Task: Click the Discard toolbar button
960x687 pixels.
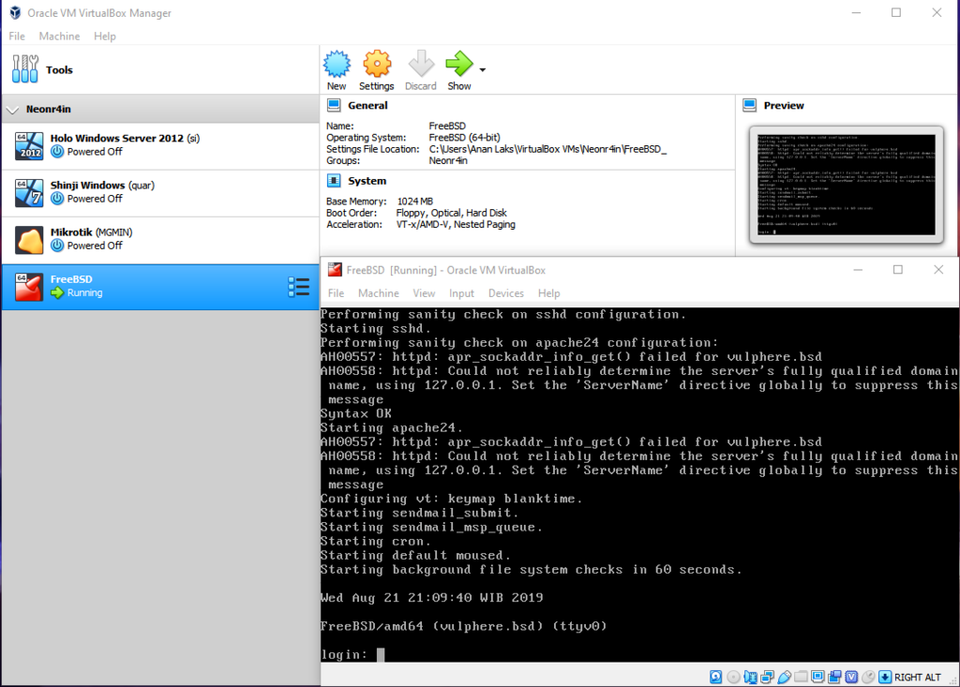Action: click(420, 68)
